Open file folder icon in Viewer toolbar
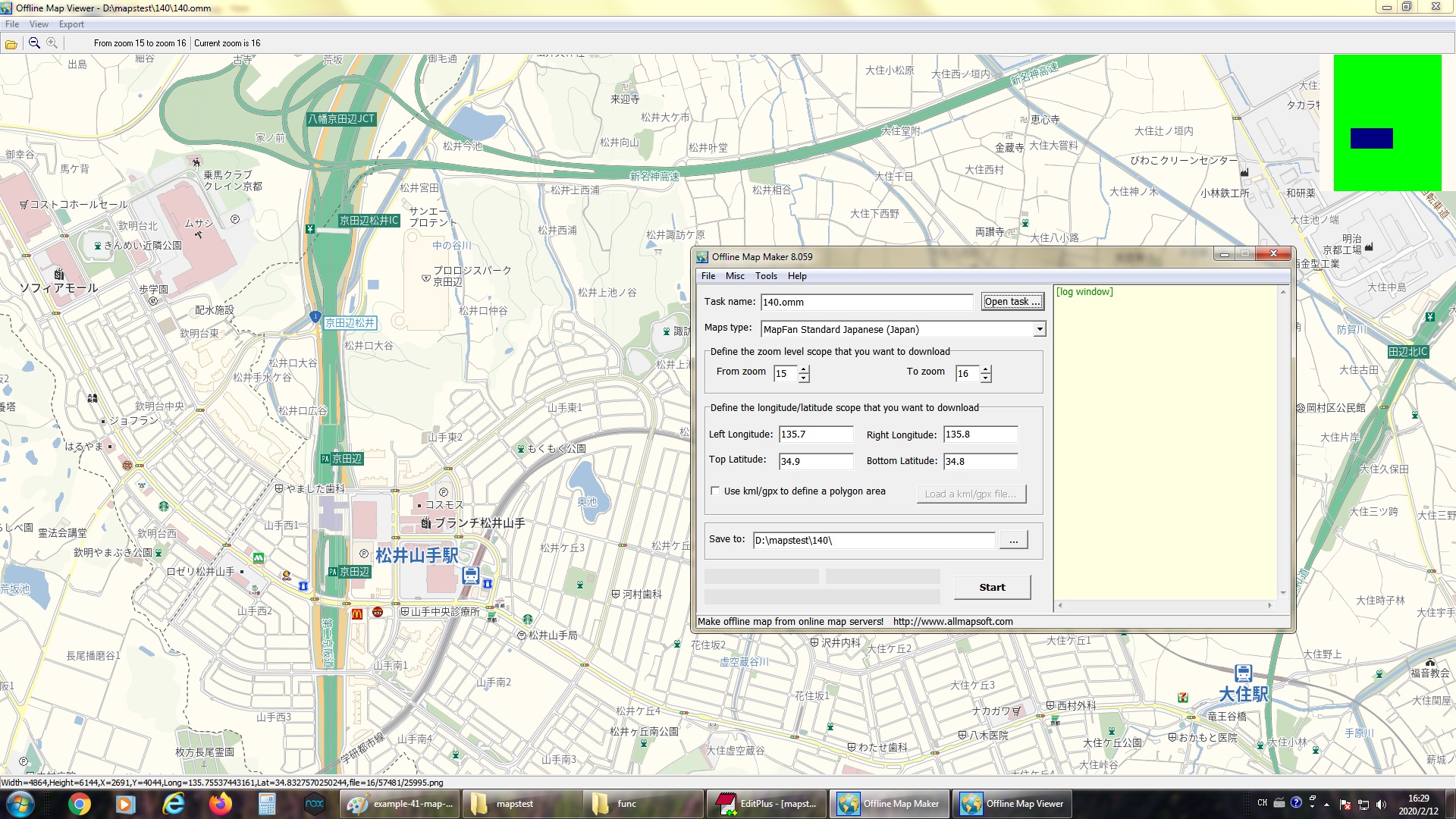This screenshot has width=1456, height=819. tap(11, 44)
